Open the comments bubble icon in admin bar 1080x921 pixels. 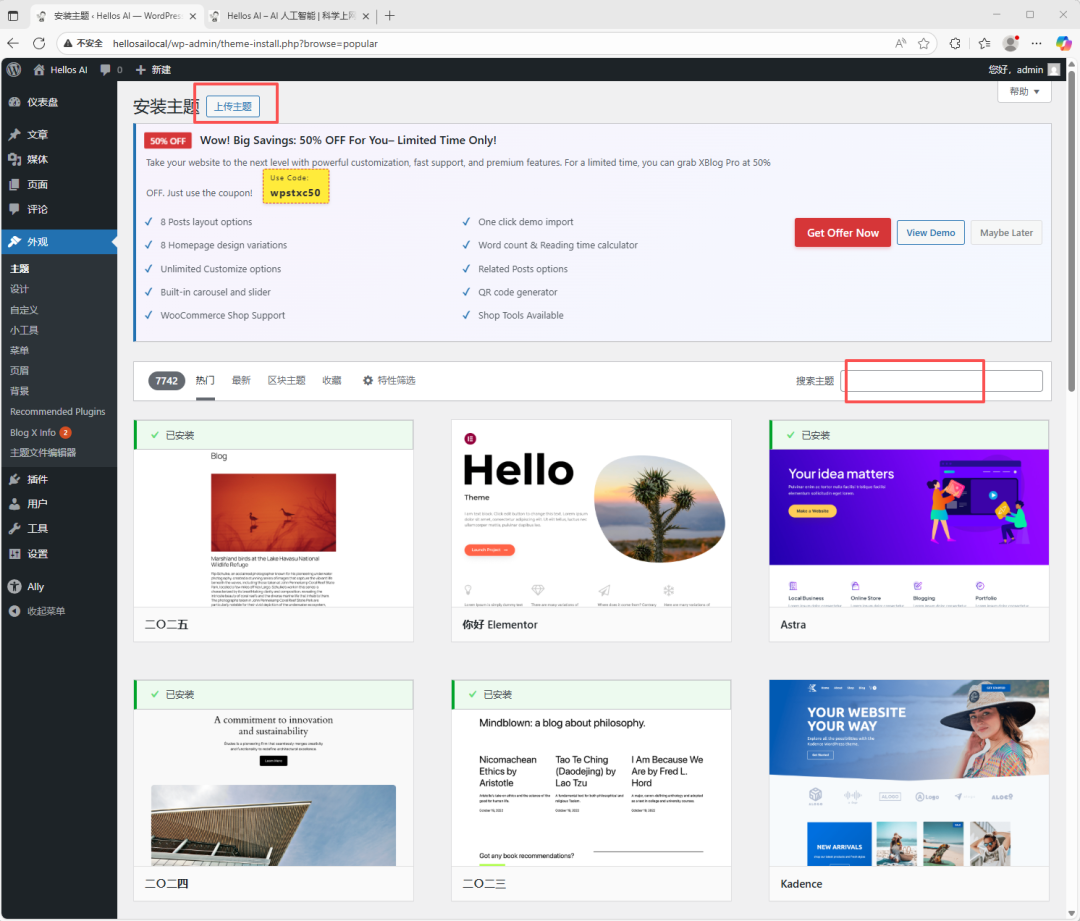pyautogui.click(x=106, y=70)
